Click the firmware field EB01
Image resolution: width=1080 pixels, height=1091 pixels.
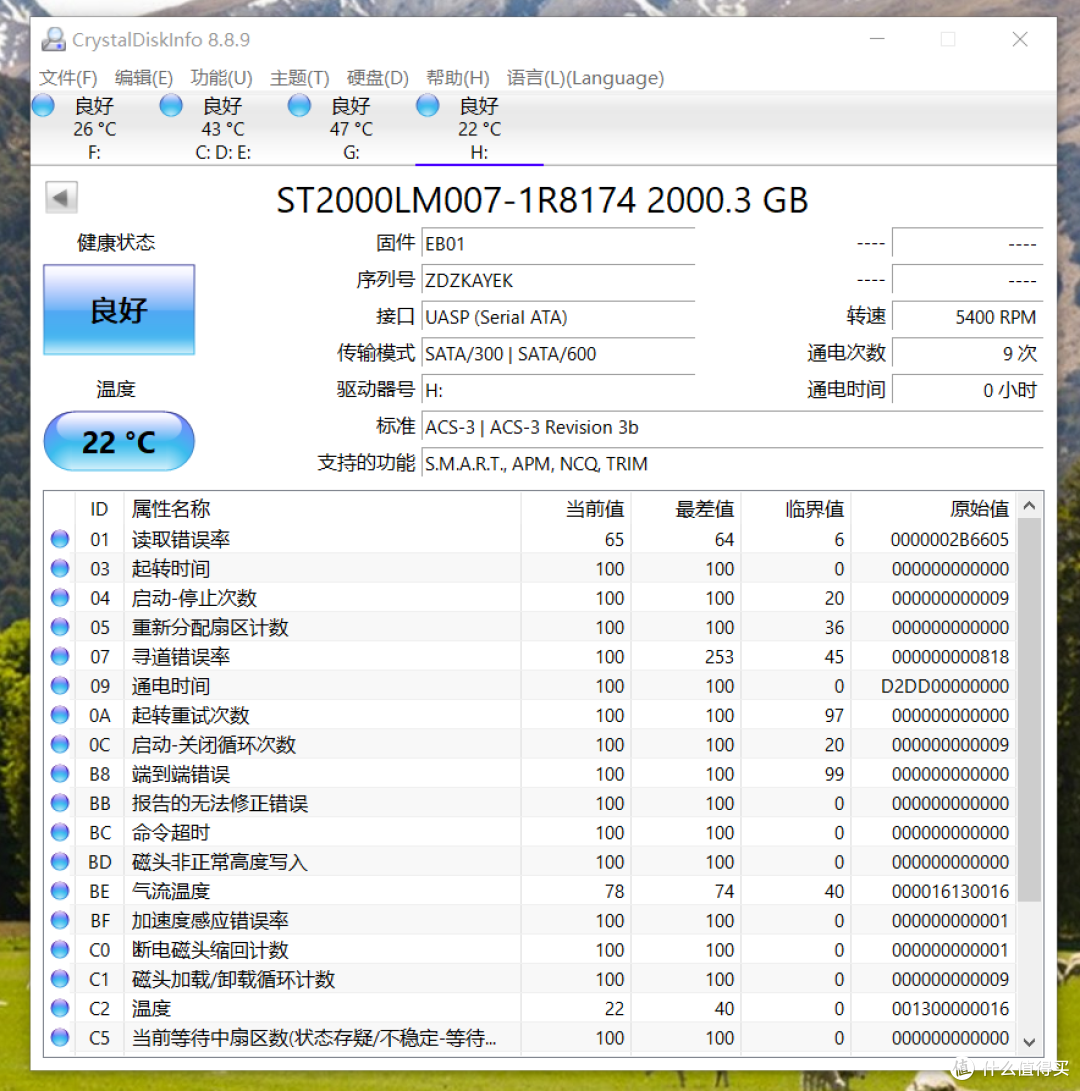tap(558, 244)
